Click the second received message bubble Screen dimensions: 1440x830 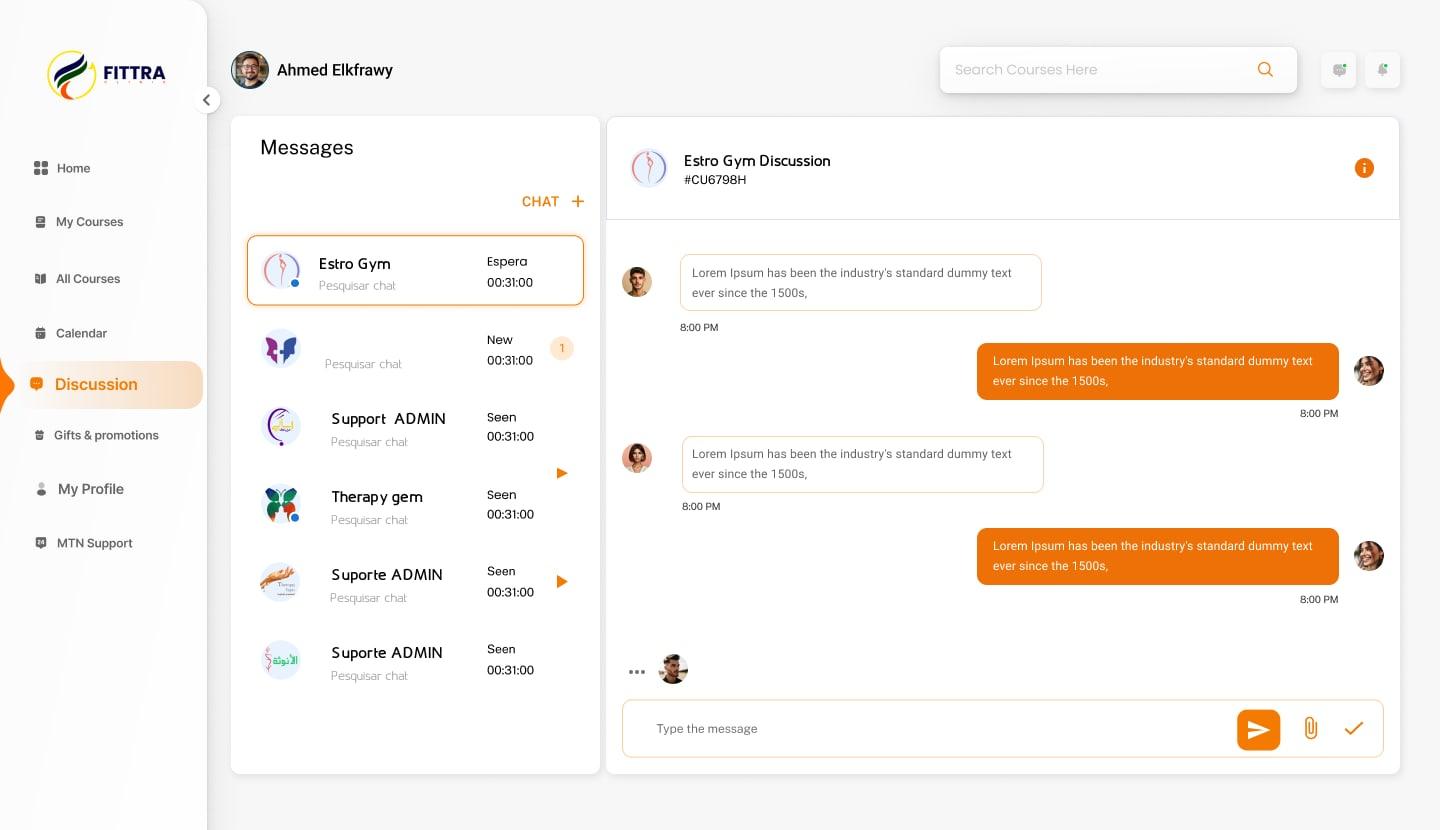pos(863,464)
